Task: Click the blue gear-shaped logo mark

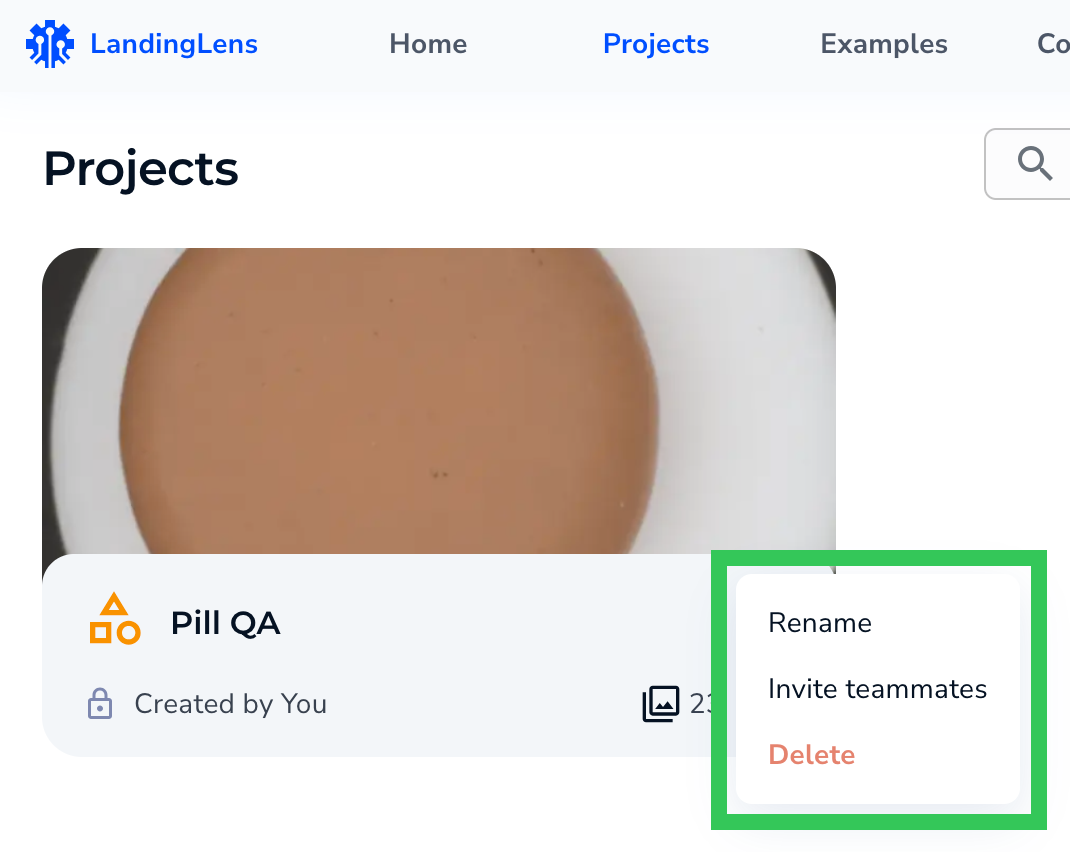Action: coord(50,43)
